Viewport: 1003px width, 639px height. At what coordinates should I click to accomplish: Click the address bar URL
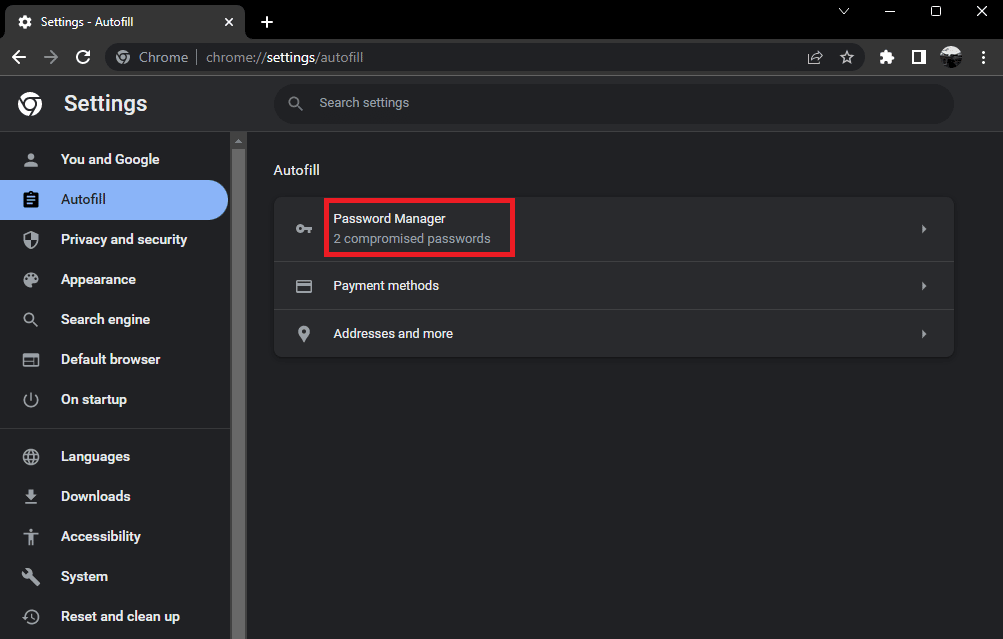tap(284, 58)
